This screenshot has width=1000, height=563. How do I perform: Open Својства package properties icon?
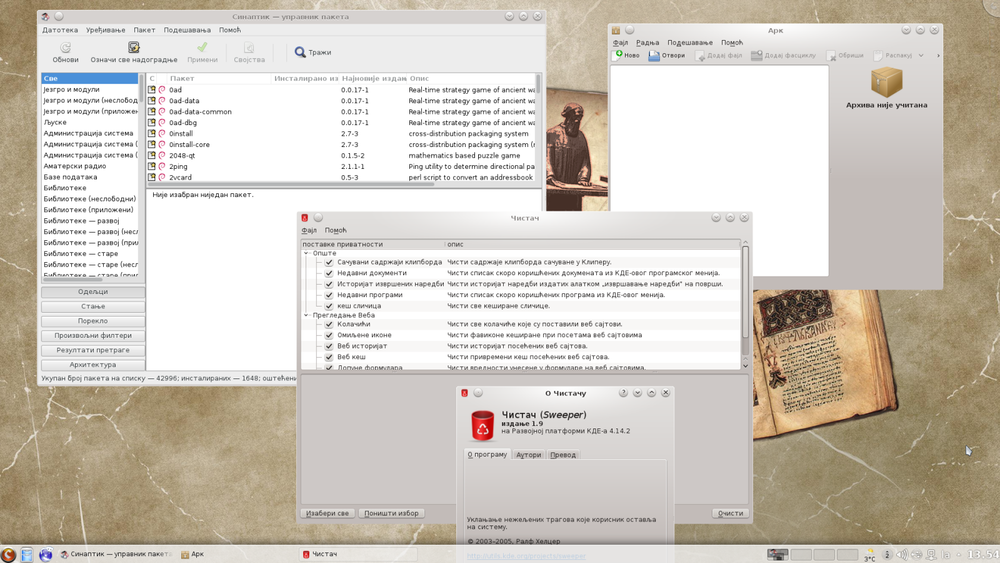click(249, 47)
